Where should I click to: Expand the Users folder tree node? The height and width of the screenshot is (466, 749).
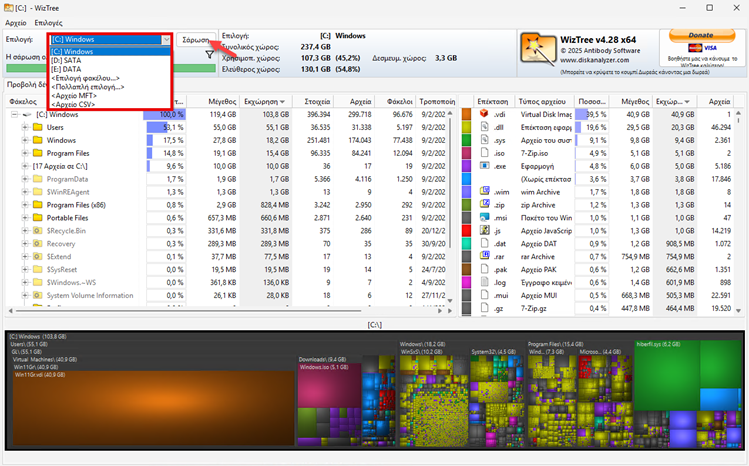[25, 128]
